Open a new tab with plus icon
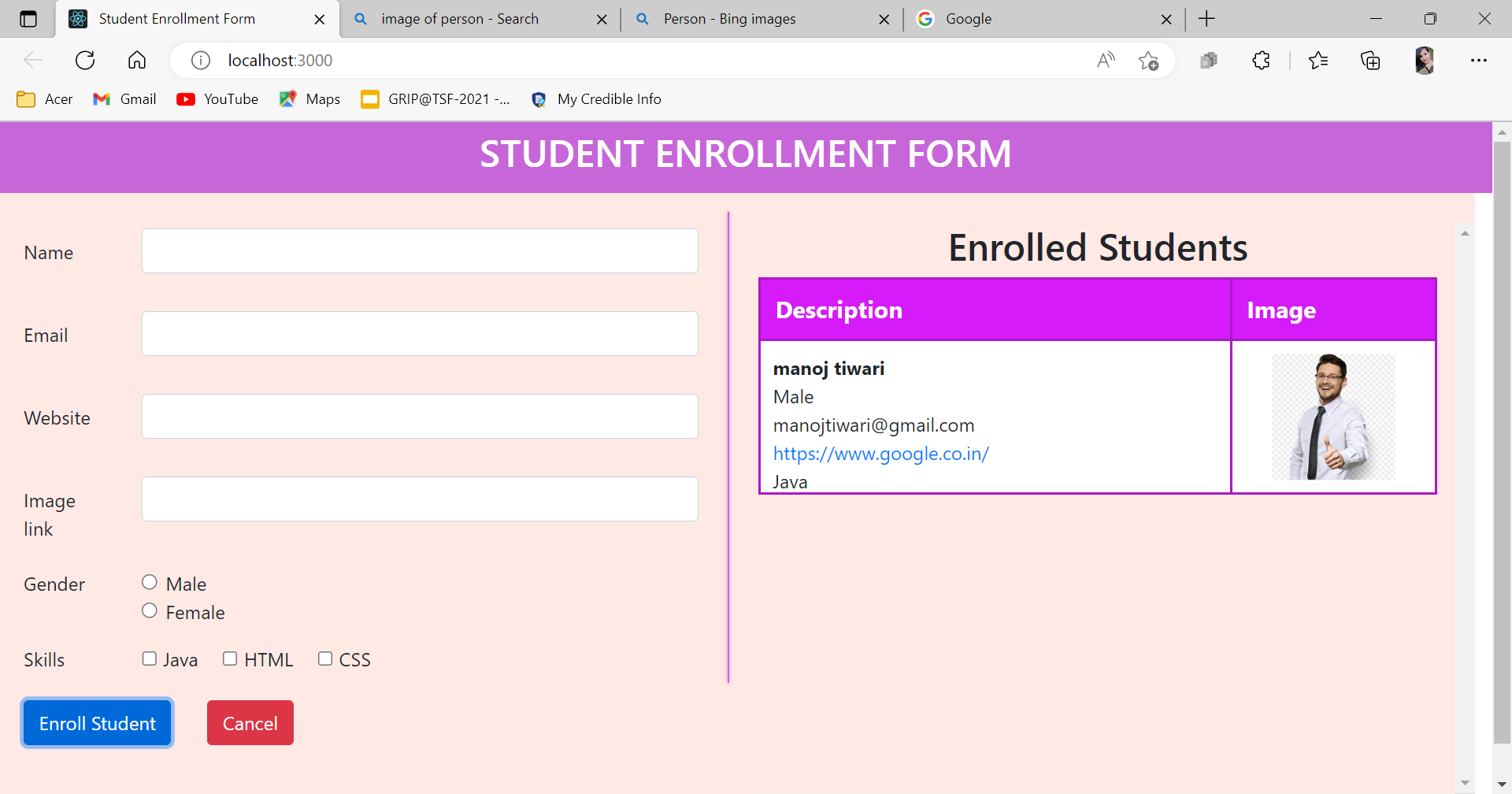This screenshot has height=794, width=1512. click(1206, 19)
